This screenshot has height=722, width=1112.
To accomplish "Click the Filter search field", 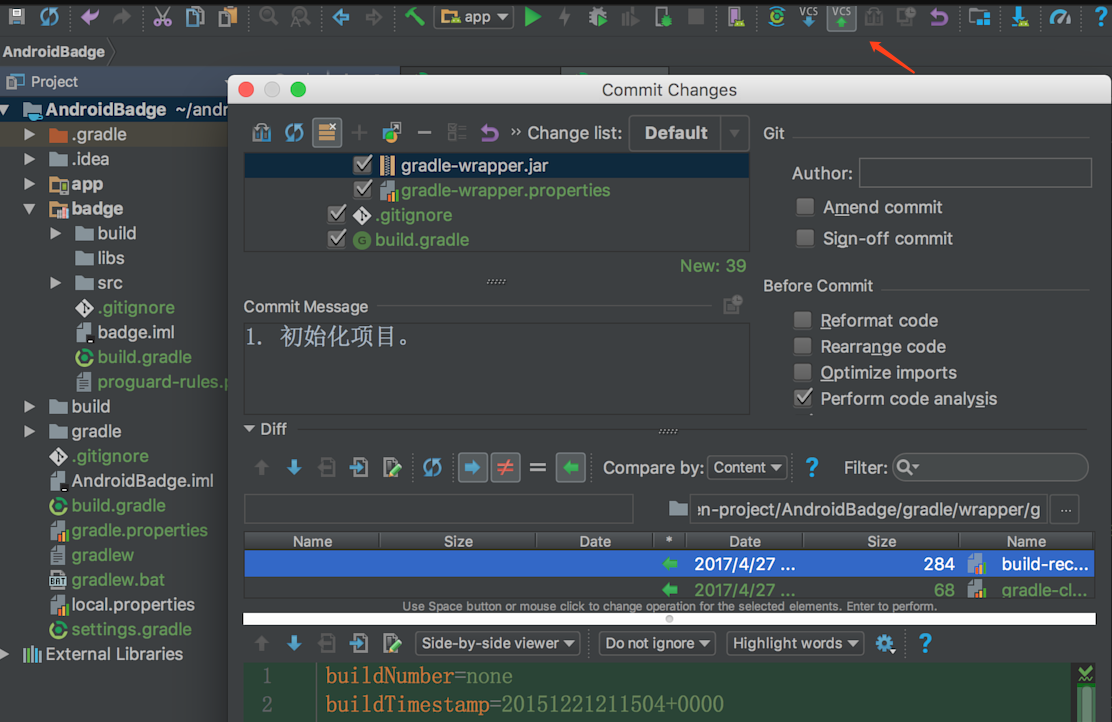I will [990, 467].
